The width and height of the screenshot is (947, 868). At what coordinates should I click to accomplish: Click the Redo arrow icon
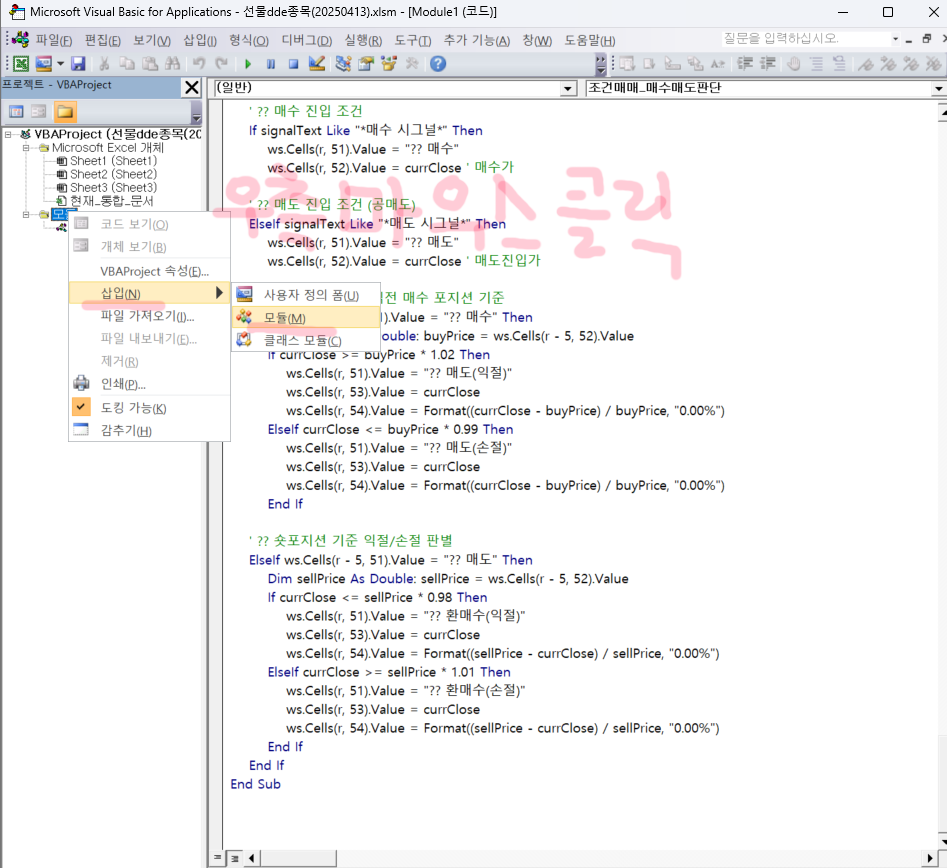point(222,63)
